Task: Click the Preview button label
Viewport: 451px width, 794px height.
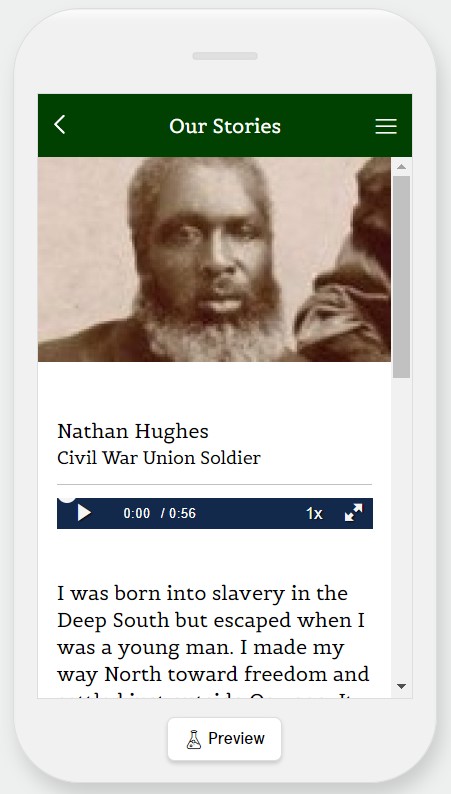Action: click(236, 739)
